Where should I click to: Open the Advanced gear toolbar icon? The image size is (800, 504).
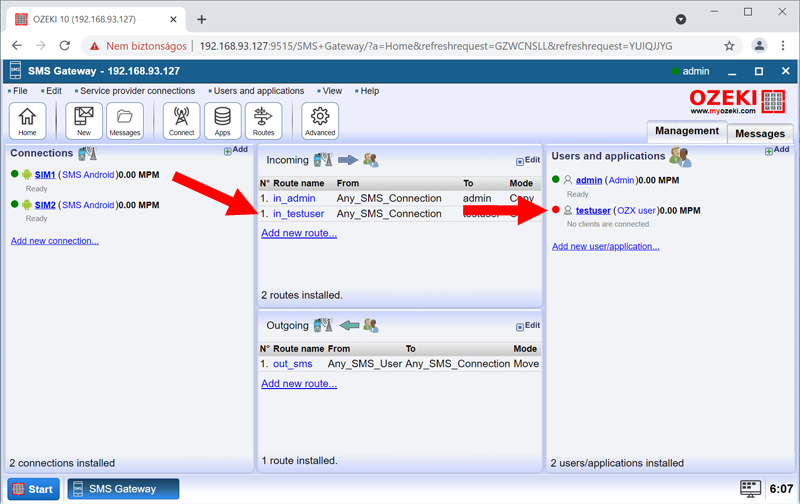pyautogui.click(x=320, y=121)
